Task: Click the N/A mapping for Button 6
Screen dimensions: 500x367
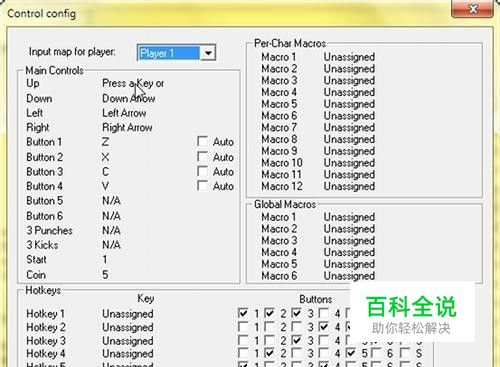Action: coord(111,216)
